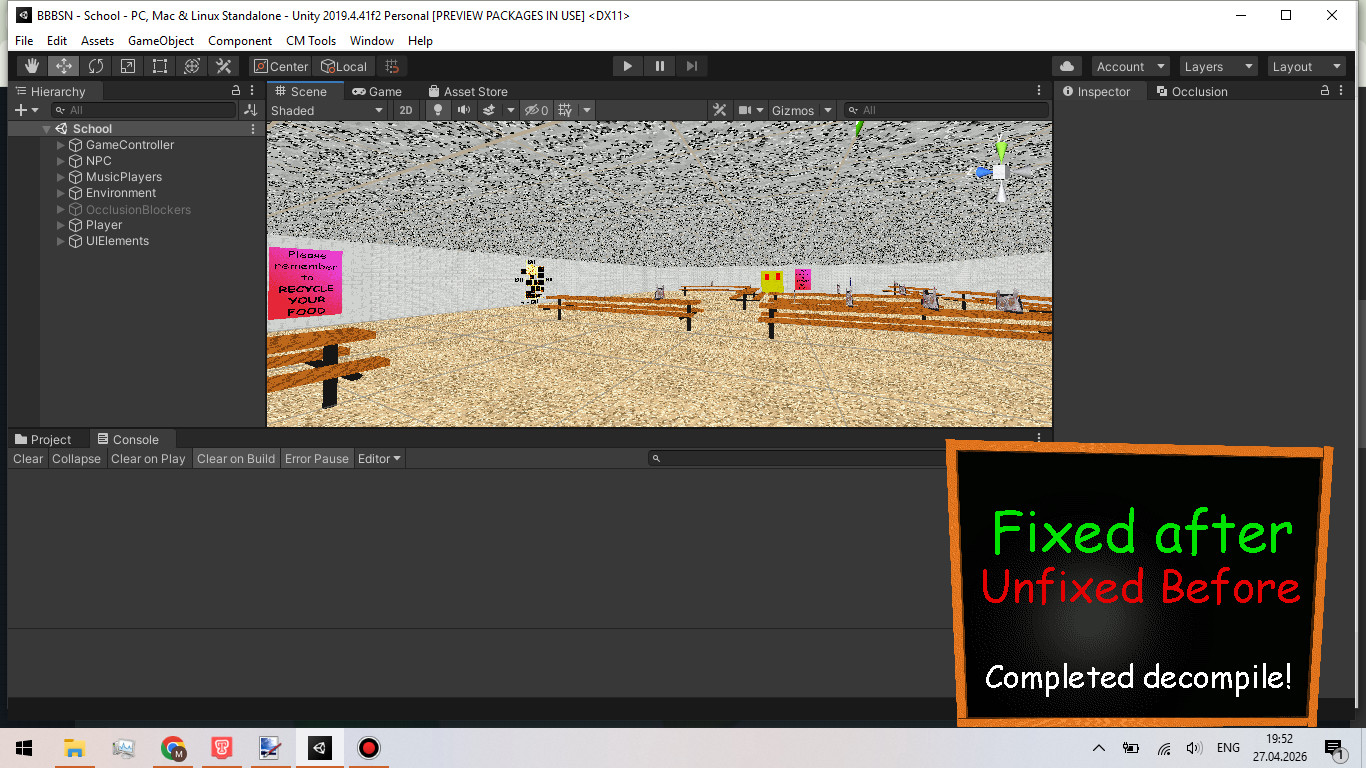The height and width of the screenshot is (768, 1366).
Task: Open Unity Collab cloud services
Action: [x=1067, y=66]
